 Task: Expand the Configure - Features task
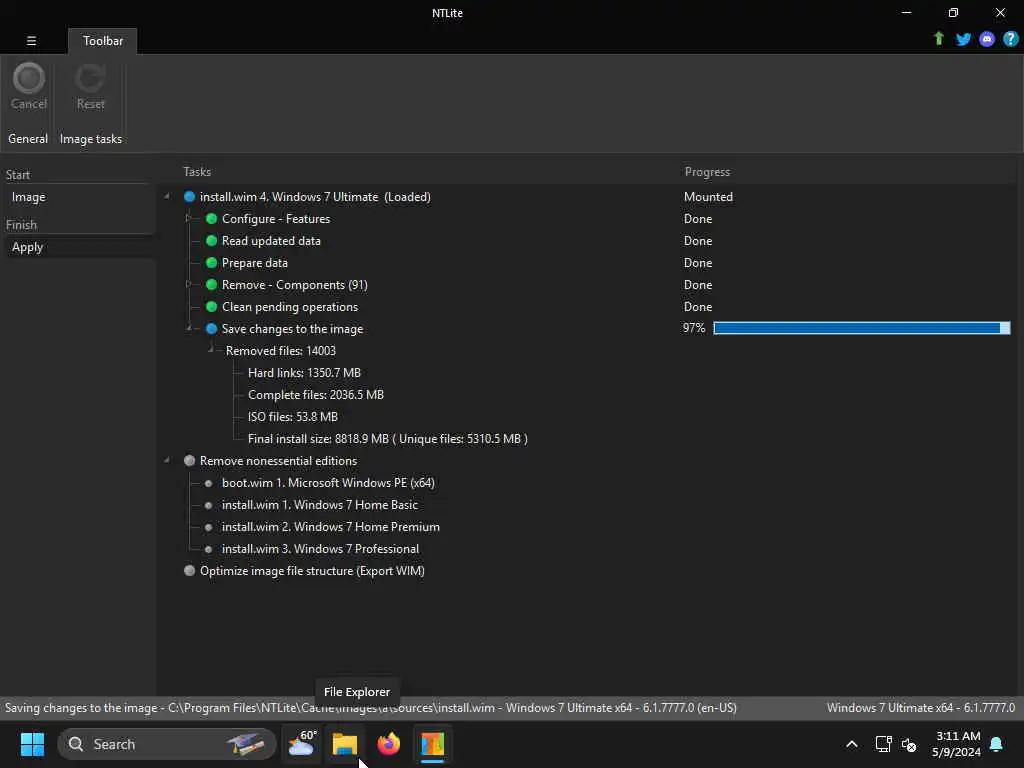188,218
